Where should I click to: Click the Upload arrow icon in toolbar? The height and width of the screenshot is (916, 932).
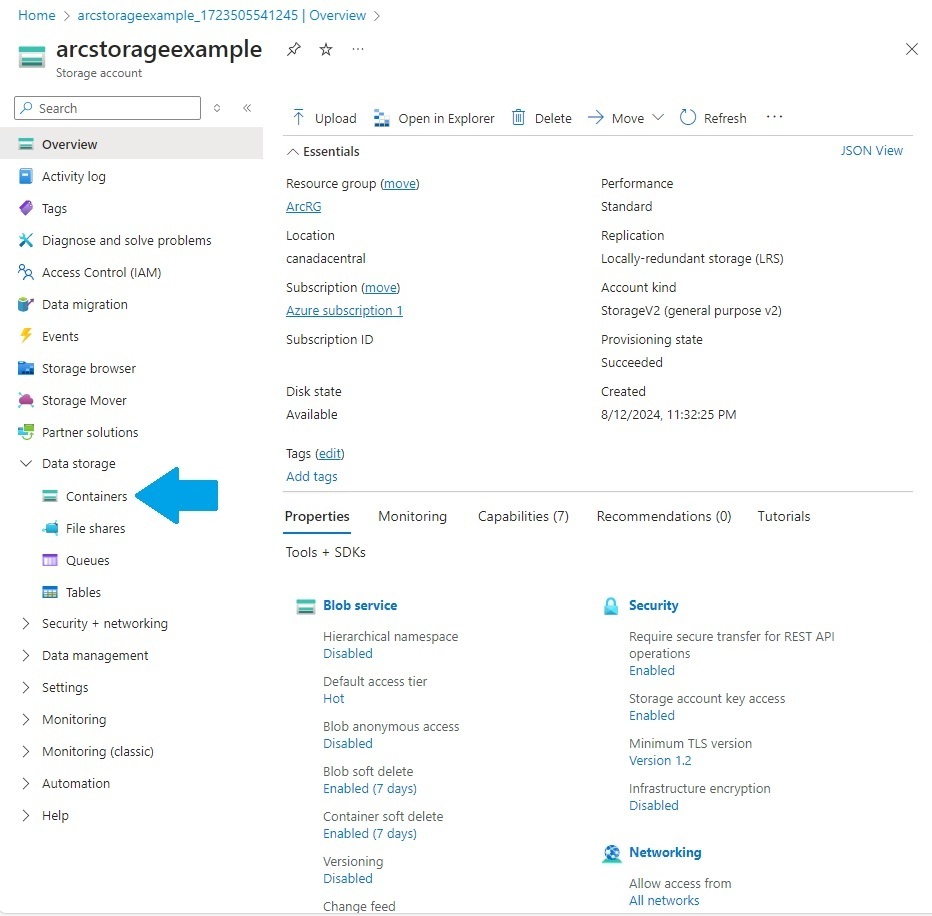298,118
